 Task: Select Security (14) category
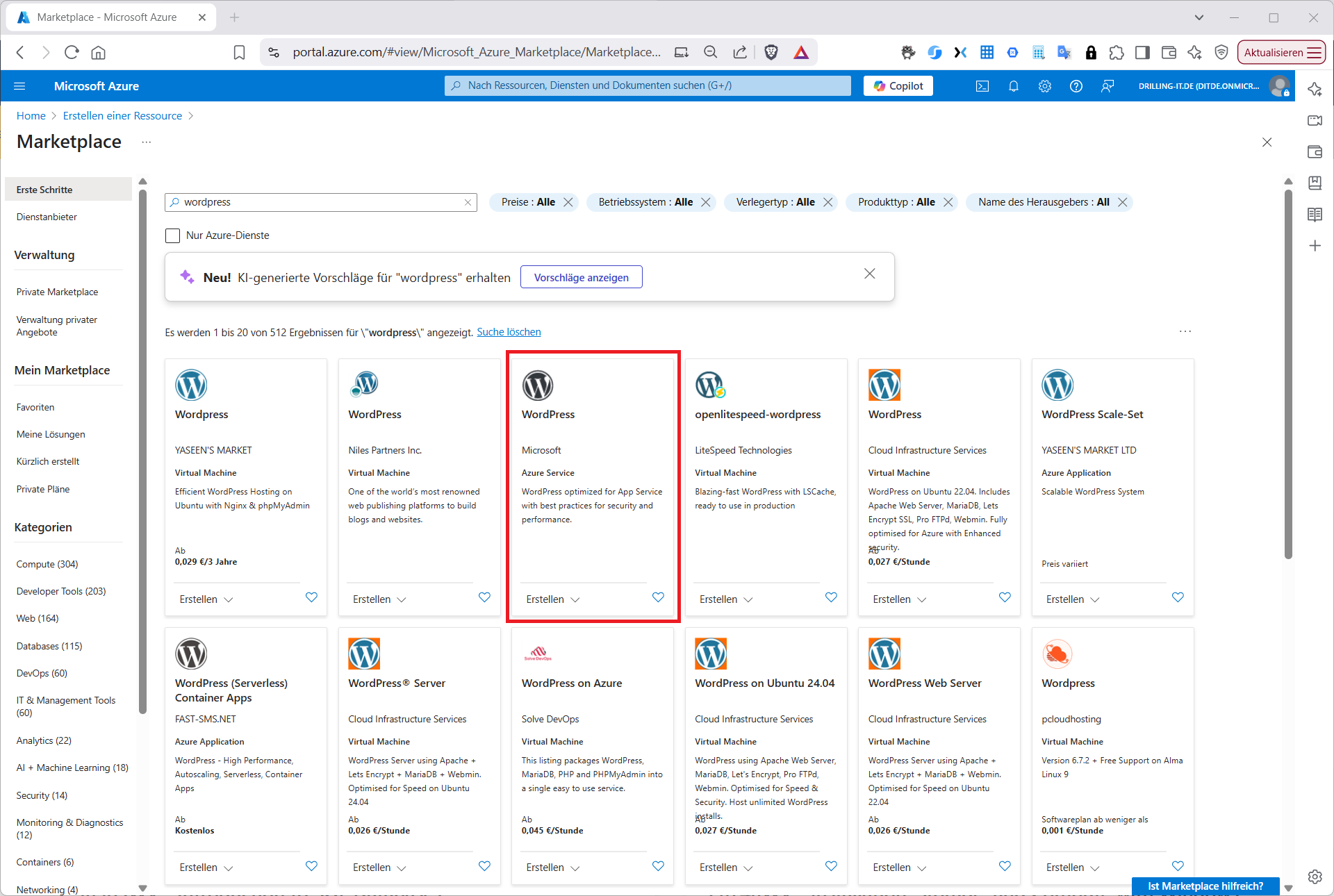(x=42, y=795)
